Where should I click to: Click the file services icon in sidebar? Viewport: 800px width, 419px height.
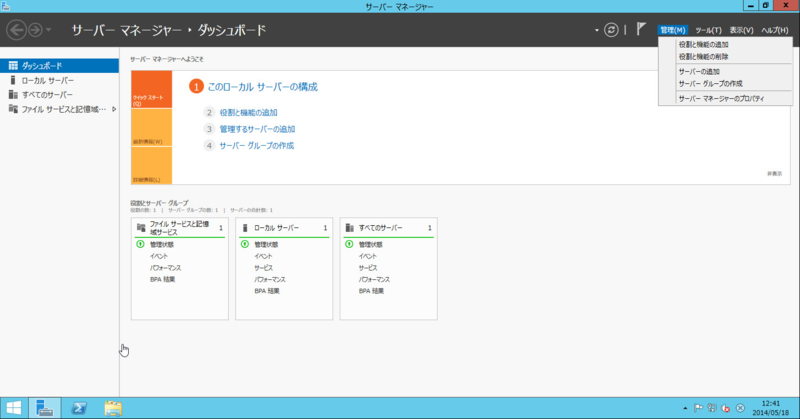coord(13,109)
